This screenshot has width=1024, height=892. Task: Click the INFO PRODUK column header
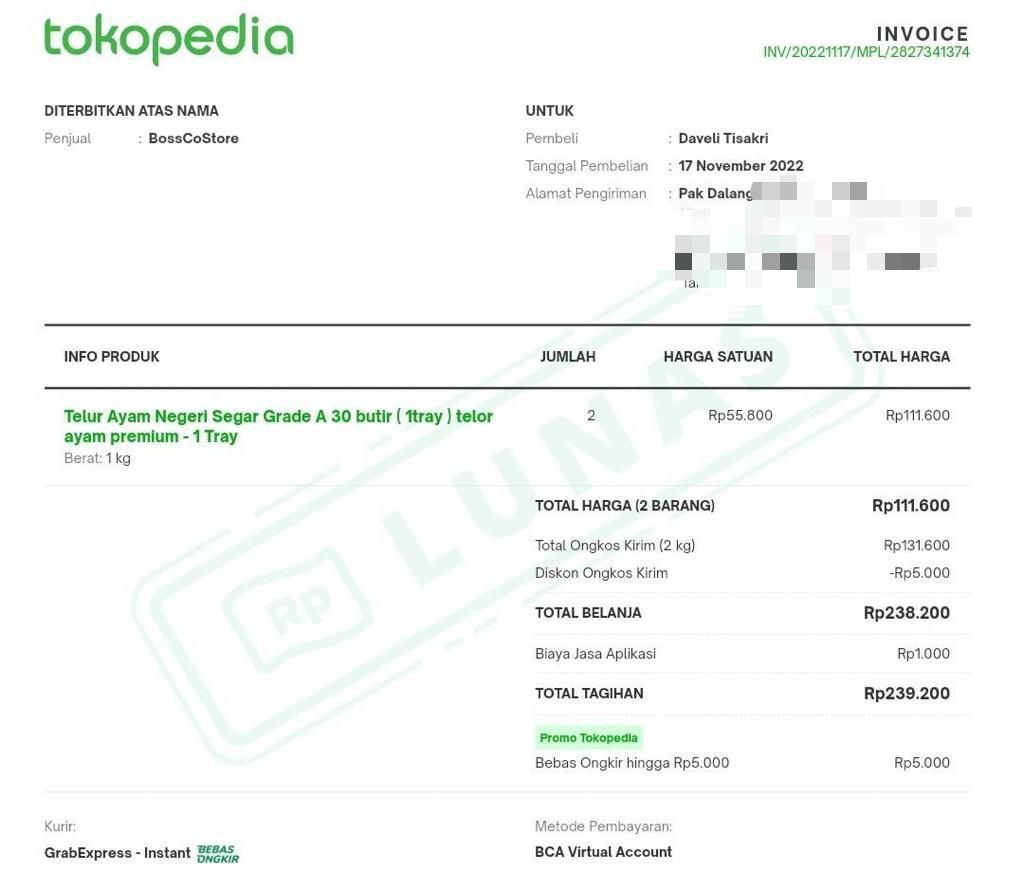[x=112, y=357]
